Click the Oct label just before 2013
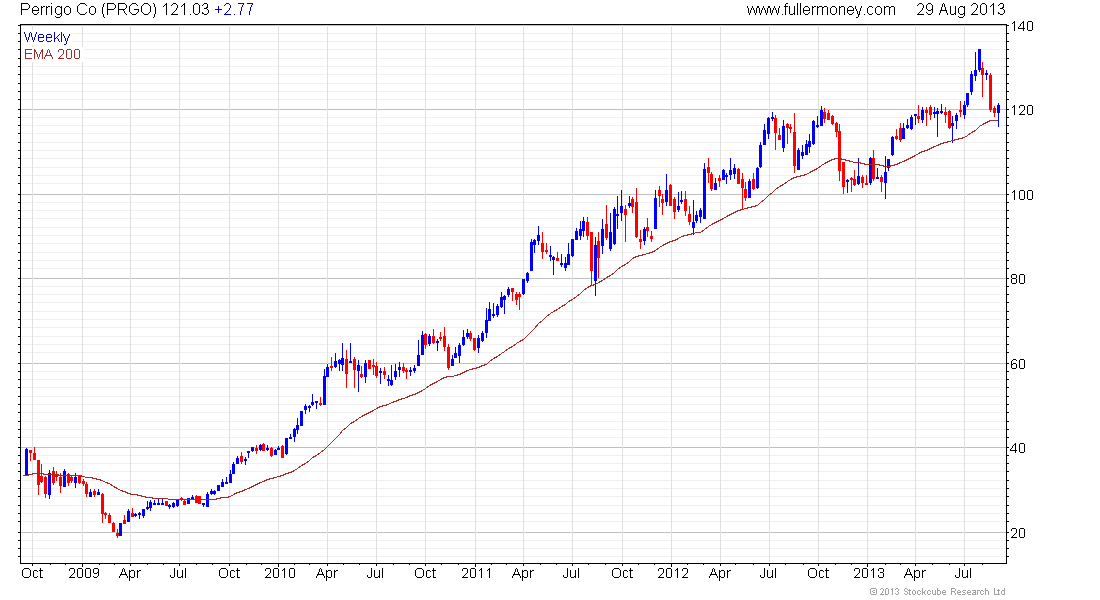This screenshot has height=600, width=1100. click(818, 573)
